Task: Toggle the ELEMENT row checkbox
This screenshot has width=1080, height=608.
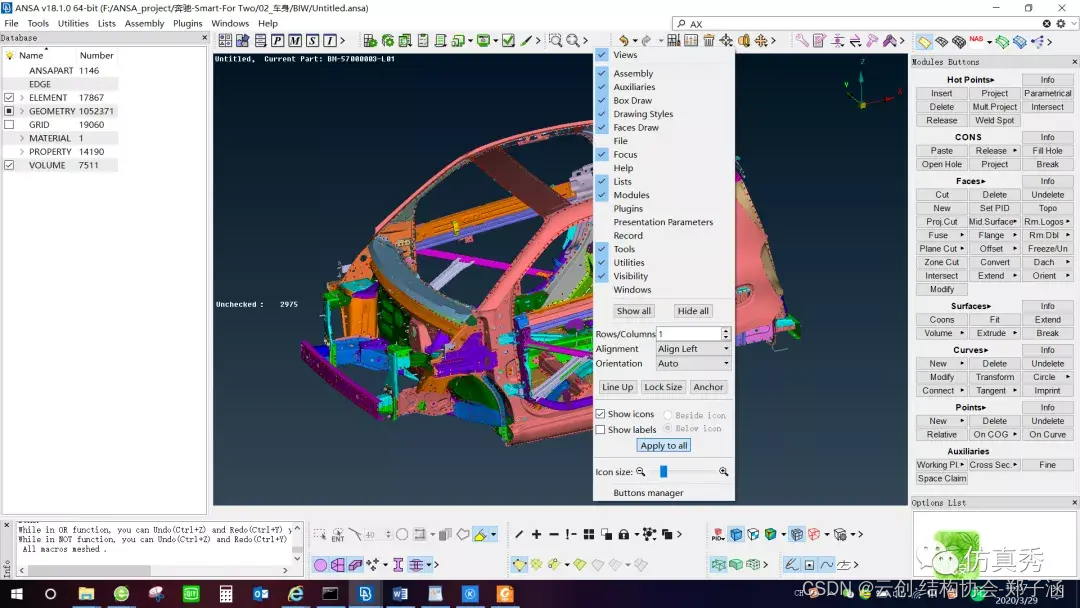Action: pos(9,98)
